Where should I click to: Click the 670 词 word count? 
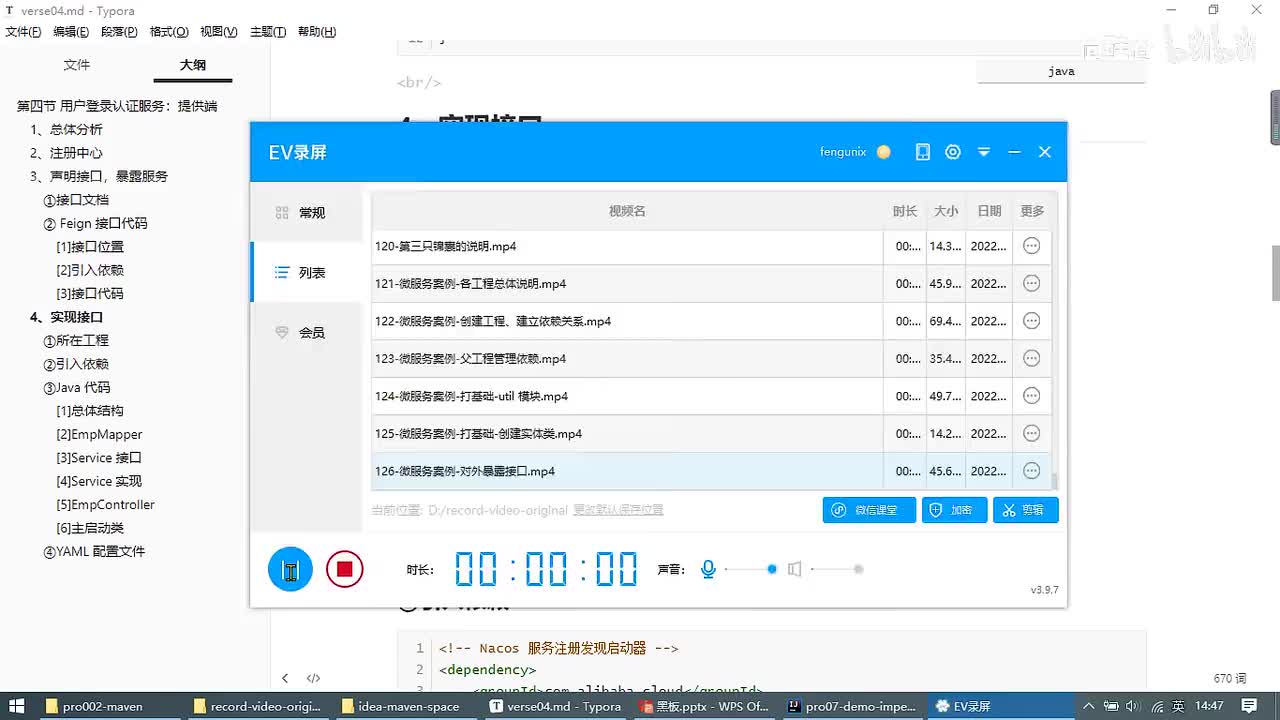pos(1230,678)
